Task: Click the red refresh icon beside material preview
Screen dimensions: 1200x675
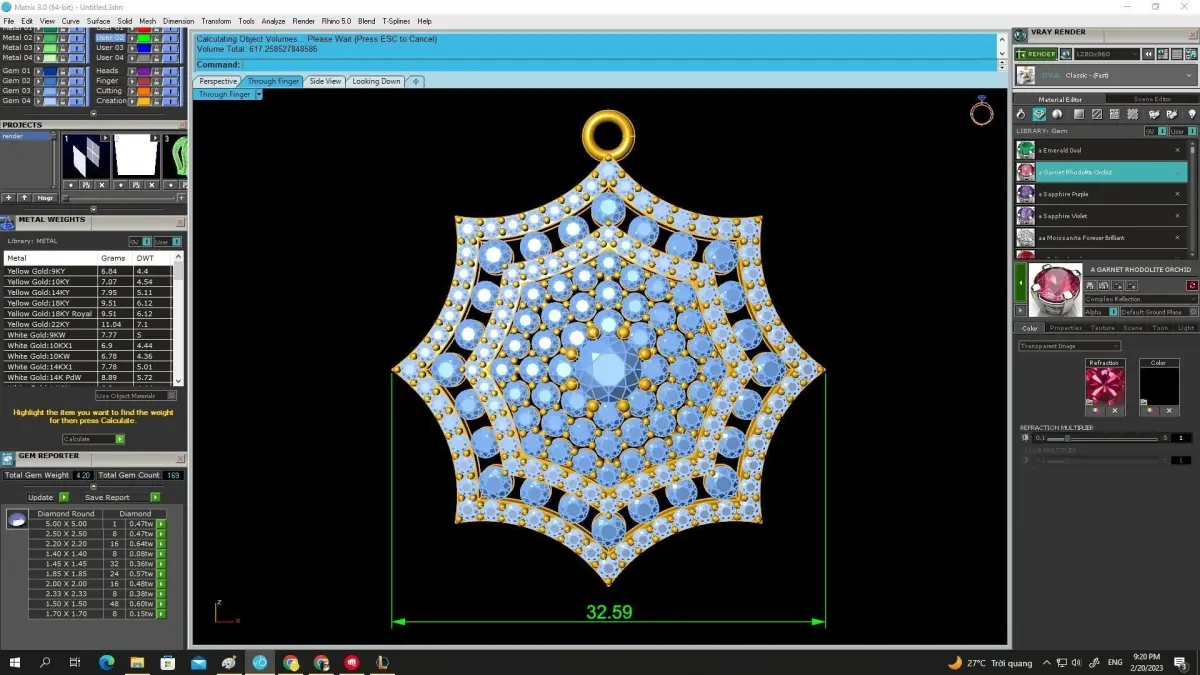Action: point(1192,285)
